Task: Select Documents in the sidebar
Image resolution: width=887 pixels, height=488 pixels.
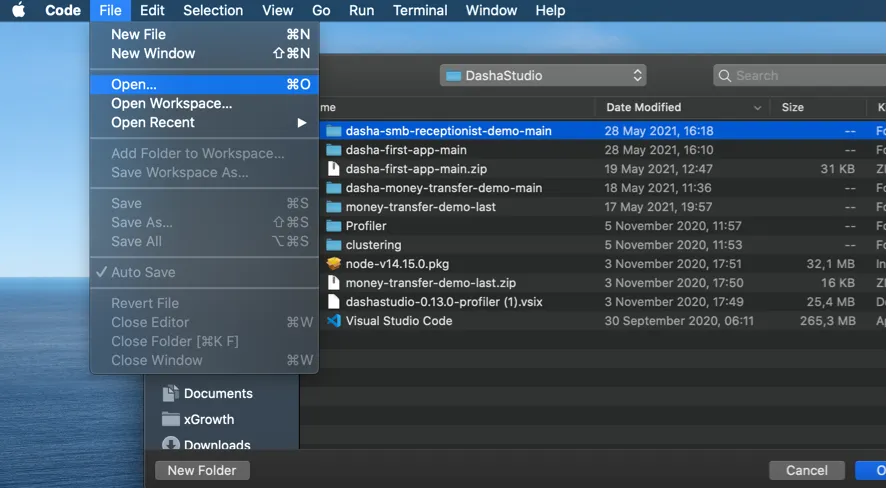Action: pos(218,394)
